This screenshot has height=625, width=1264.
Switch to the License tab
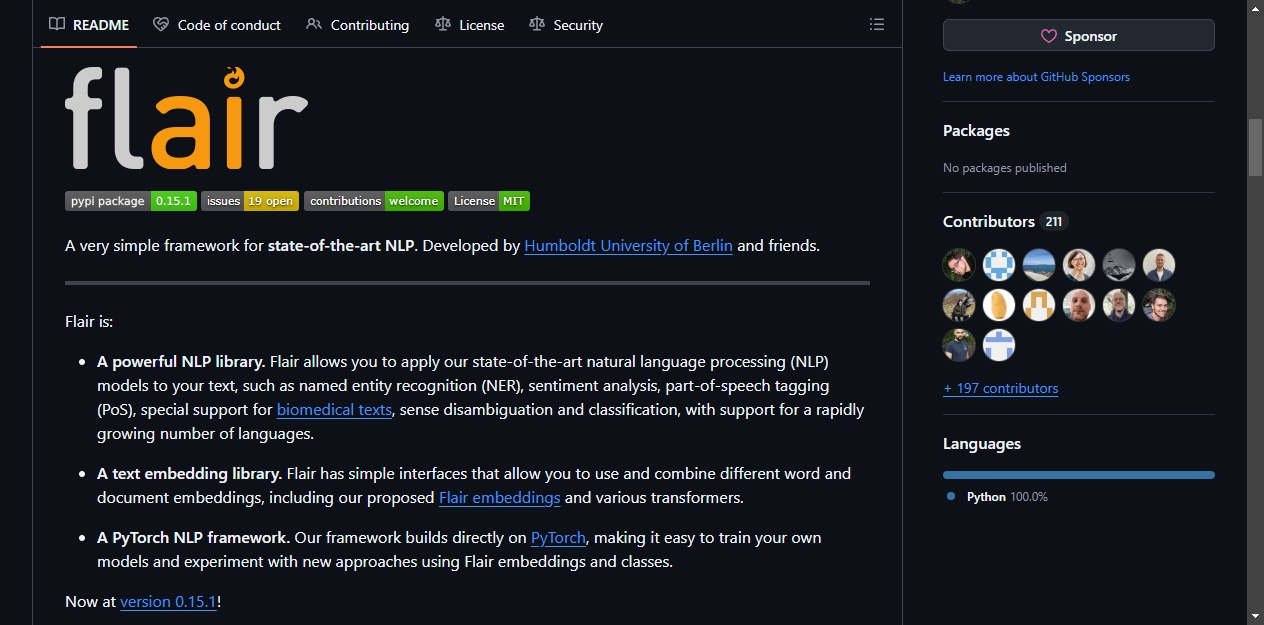click(470, 24)
